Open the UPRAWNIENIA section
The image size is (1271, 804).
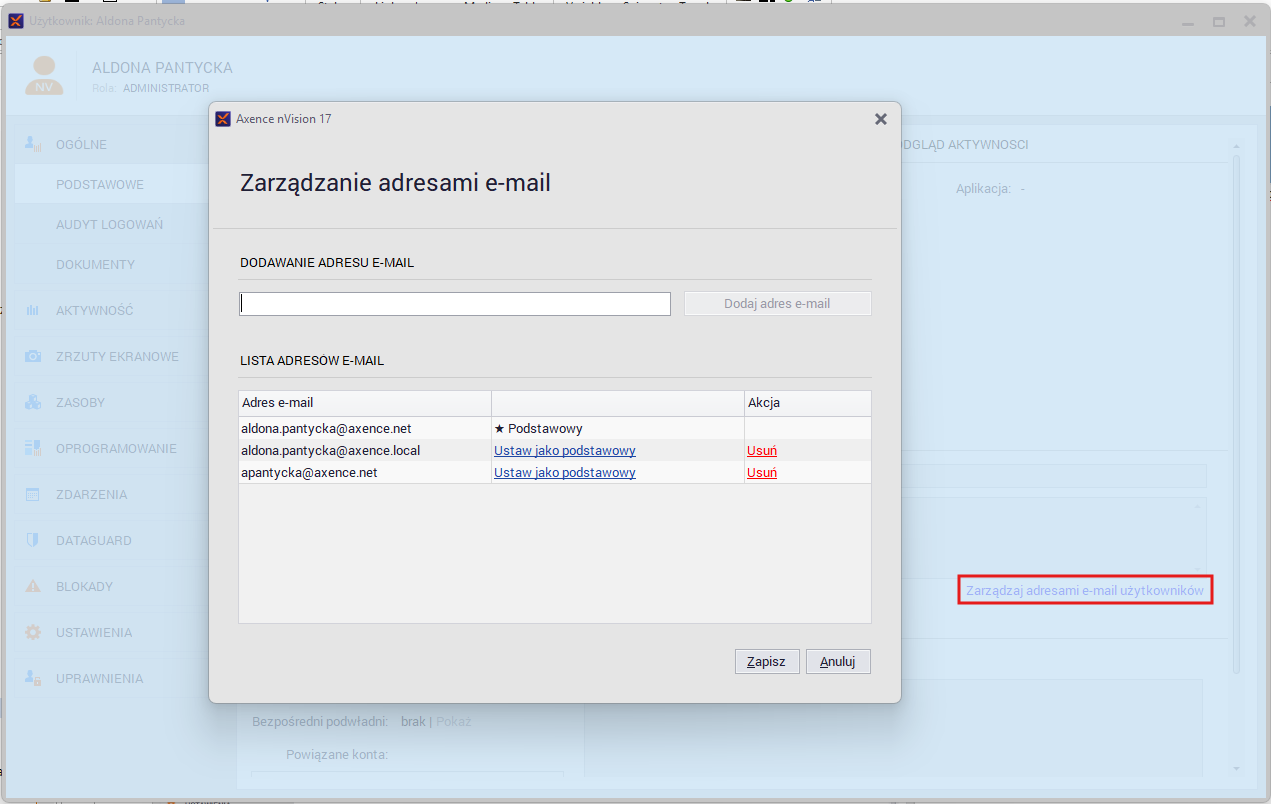coord(99,679)
